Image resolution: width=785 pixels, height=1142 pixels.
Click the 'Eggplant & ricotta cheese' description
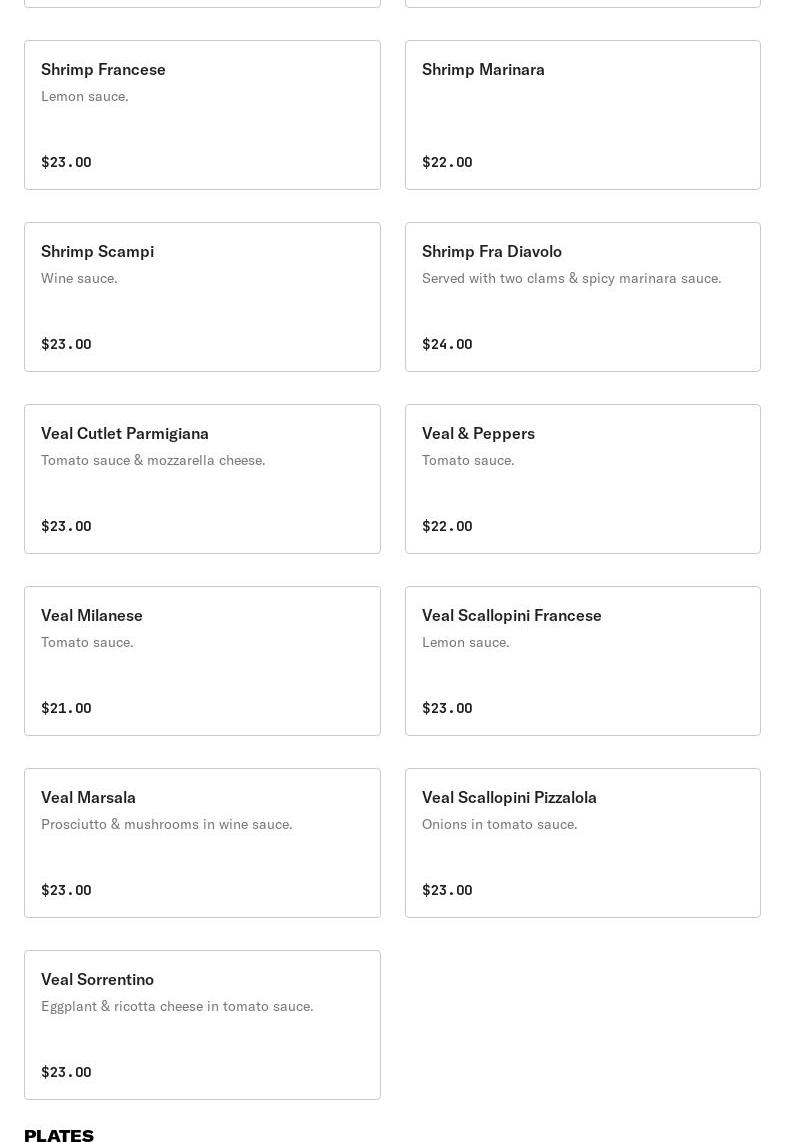click(x=177, y=1006)
